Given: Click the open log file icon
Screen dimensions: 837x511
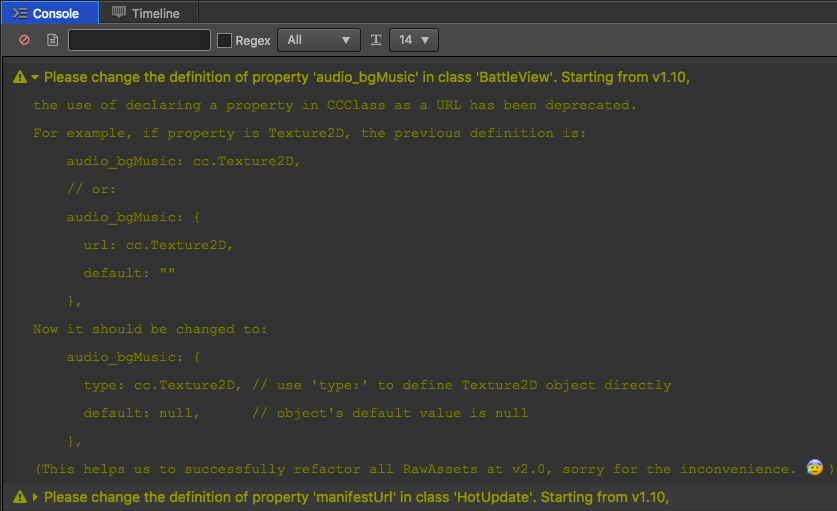Looking at the screenshot, I should pos(52,40).
